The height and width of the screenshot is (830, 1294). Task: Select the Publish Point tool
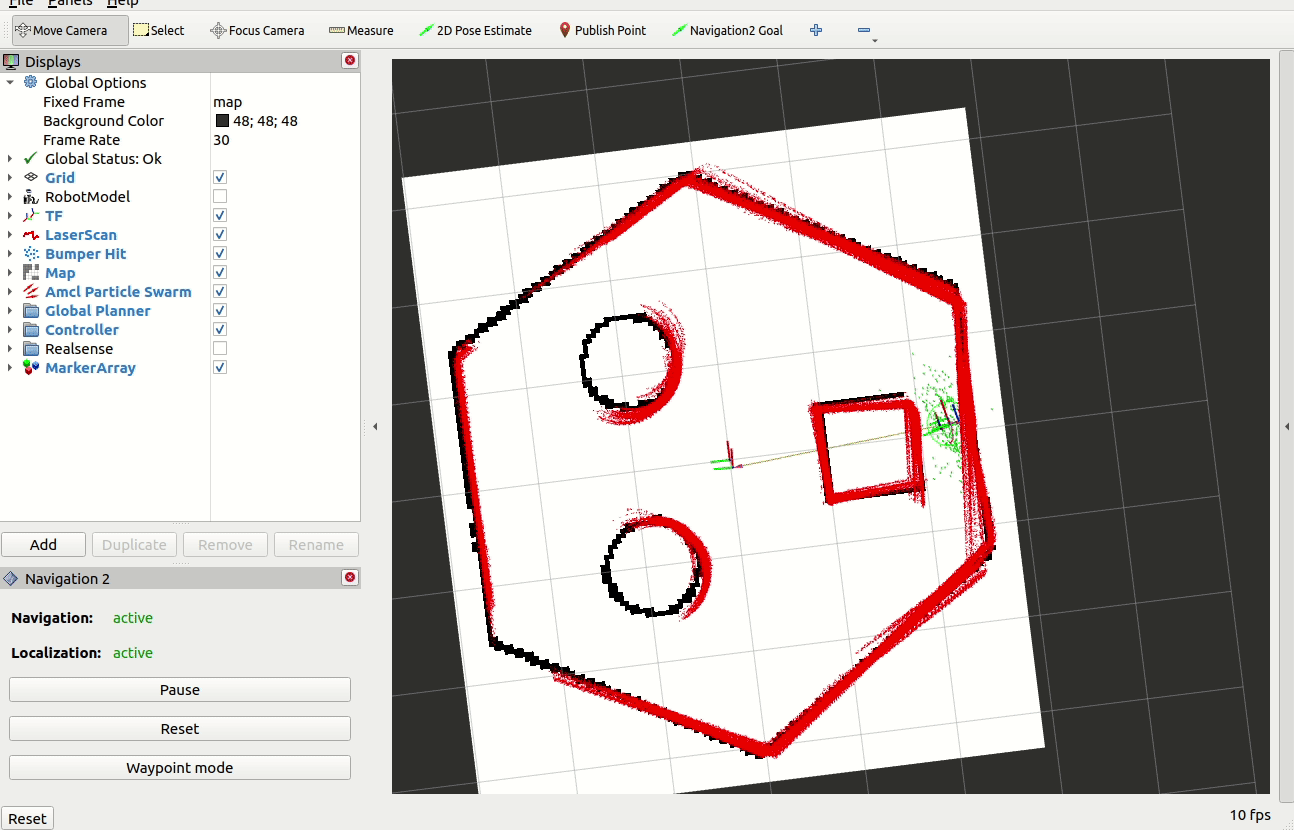pos(601,30)
